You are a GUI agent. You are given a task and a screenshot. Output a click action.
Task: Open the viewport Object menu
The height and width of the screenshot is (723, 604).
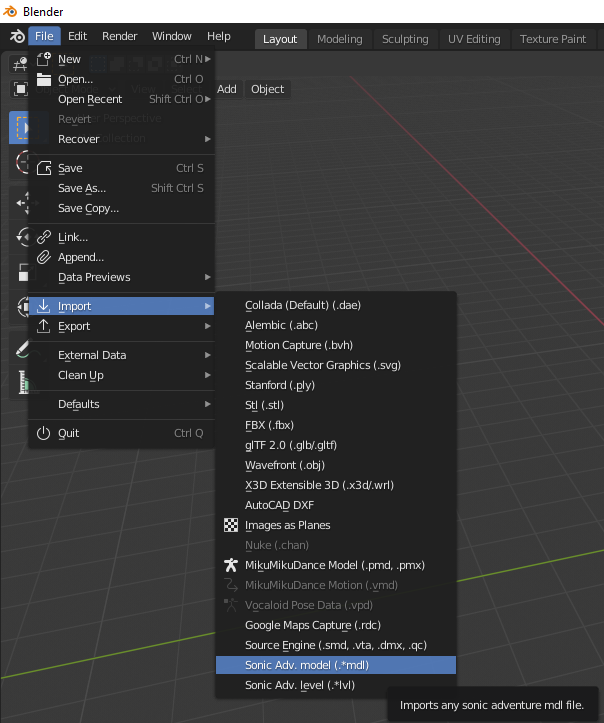click(x=267, y=89)
